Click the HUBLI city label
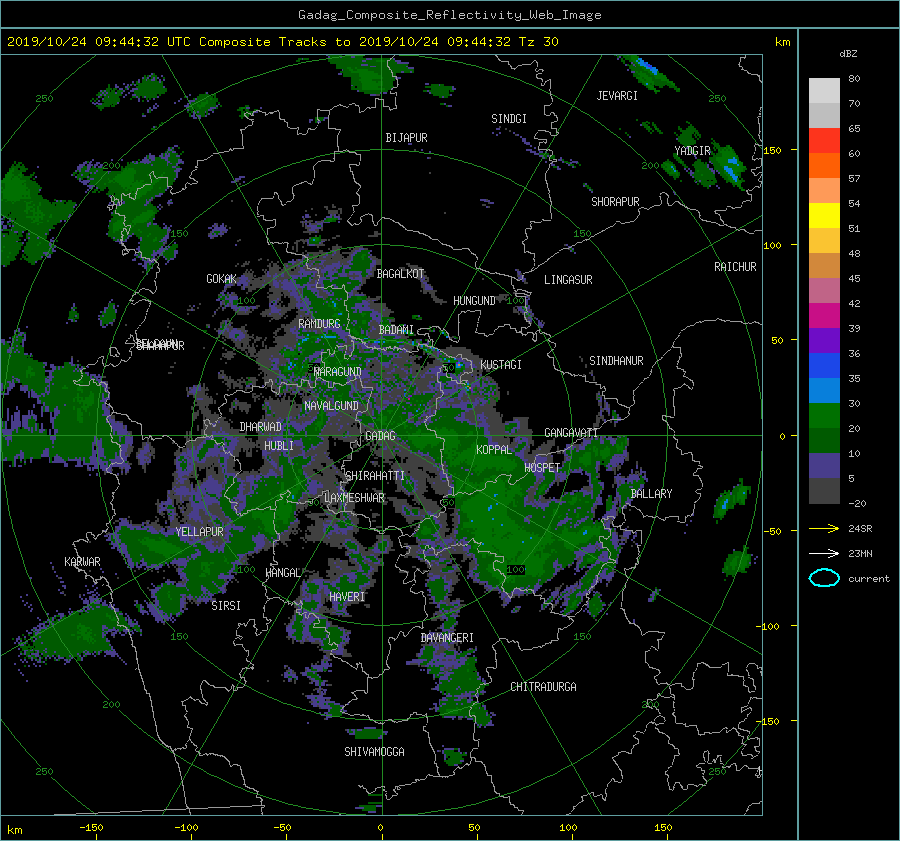The image size is (900, 841). coord(279,445)
